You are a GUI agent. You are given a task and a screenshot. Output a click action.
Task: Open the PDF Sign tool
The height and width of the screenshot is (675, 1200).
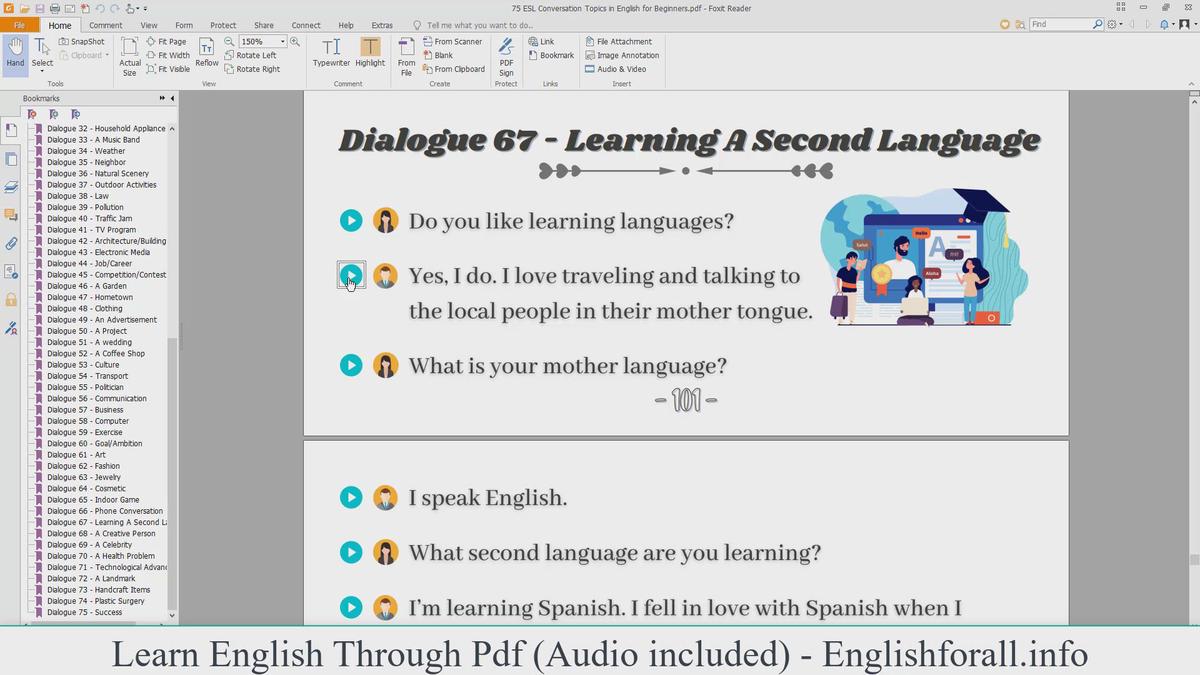507,57
